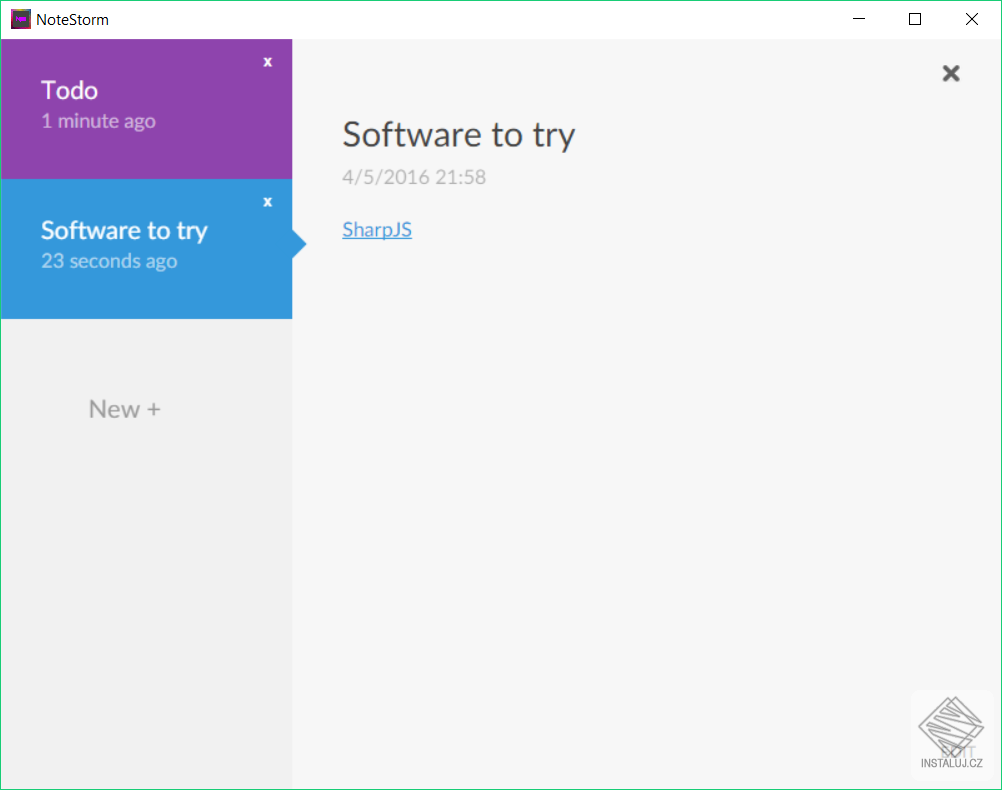This screenshot has width=1002, height=790.
Task: Click the minimize icon in the title bar
Action: tap(858, 18)
